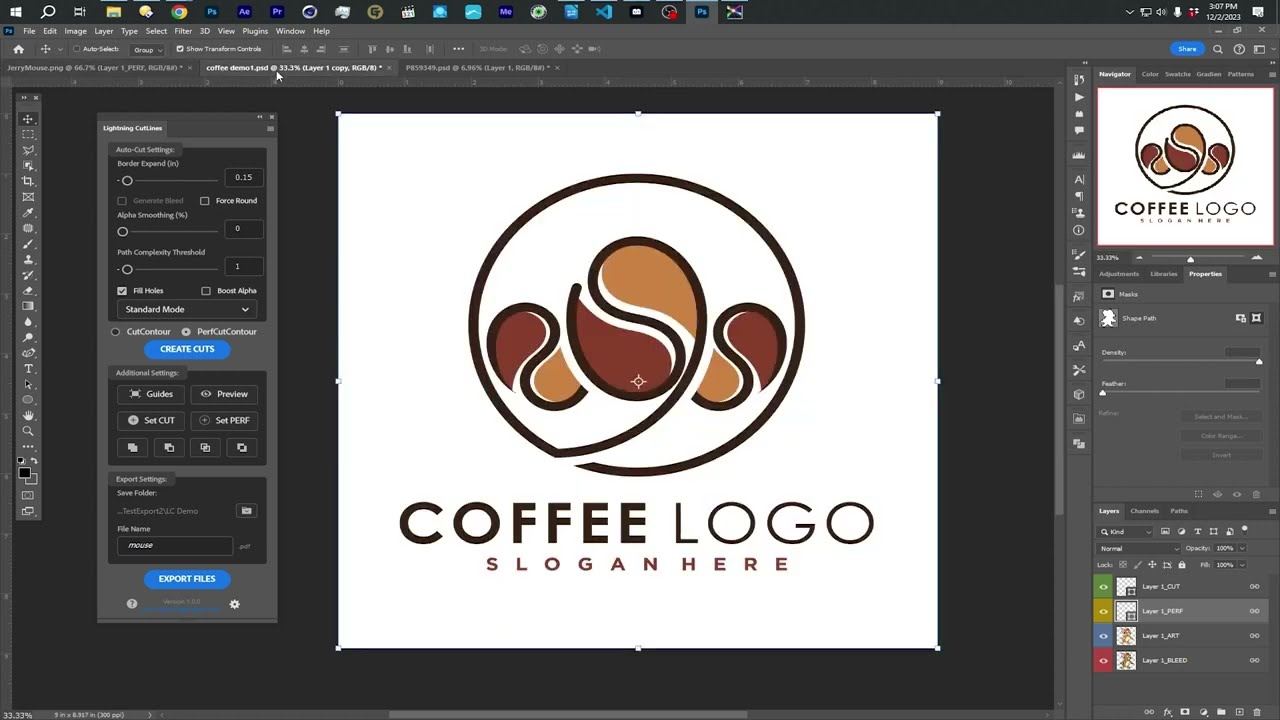
Task: Select the Hand tool
Action: click(28, 415)
